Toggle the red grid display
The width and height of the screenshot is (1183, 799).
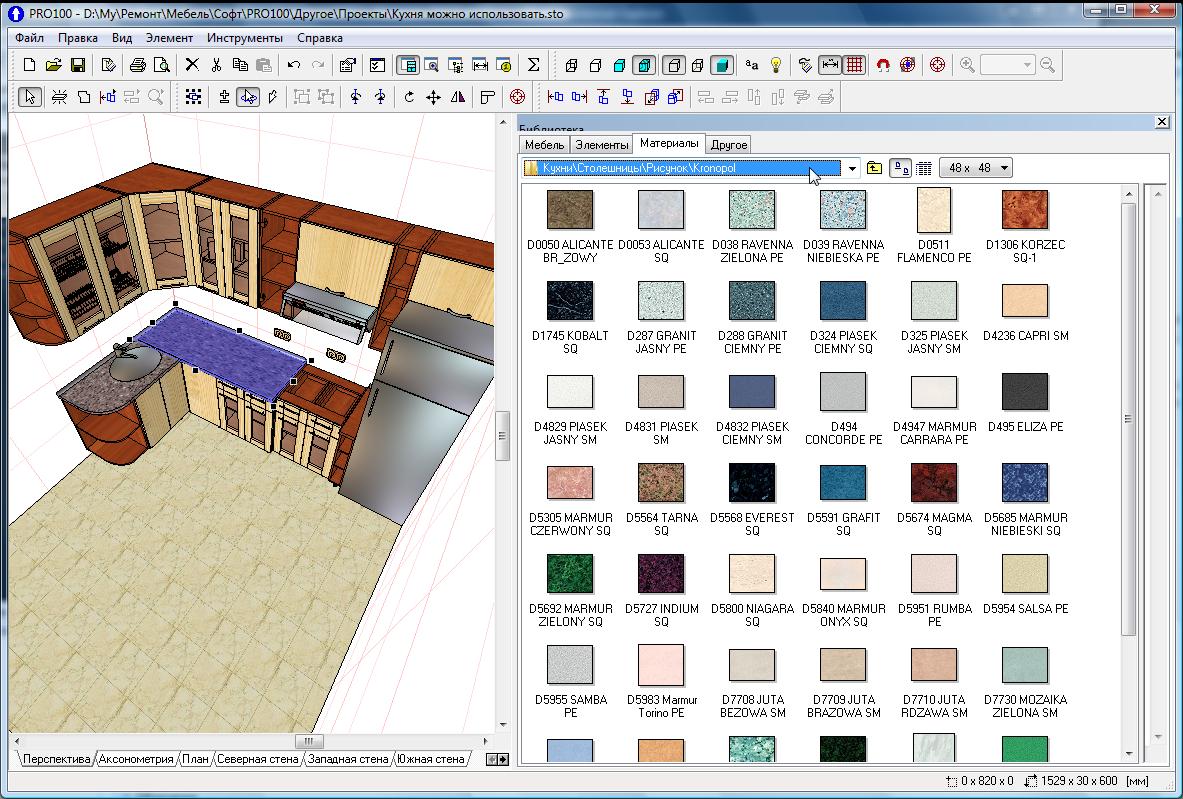tap(854, 66)
